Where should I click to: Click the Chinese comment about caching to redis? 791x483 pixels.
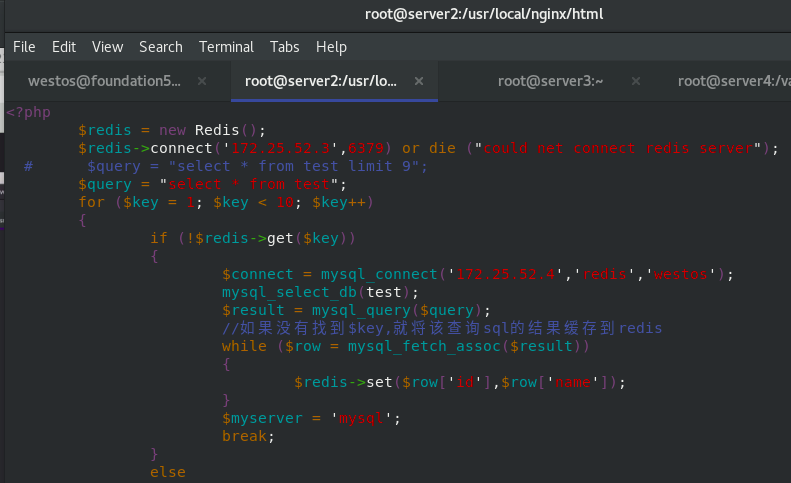click(x=442, y=328)
